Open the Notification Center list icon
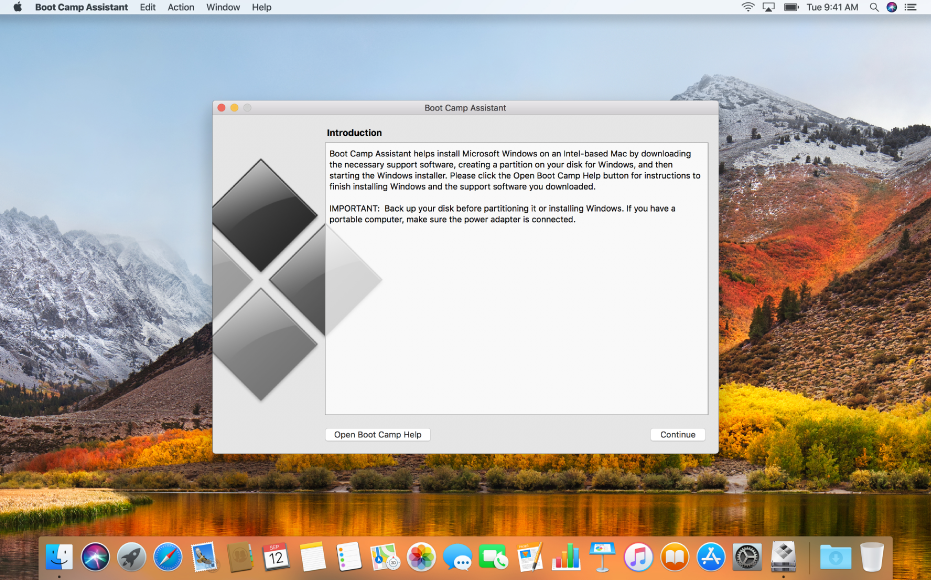The image size is (931, 580). [911, 7]
